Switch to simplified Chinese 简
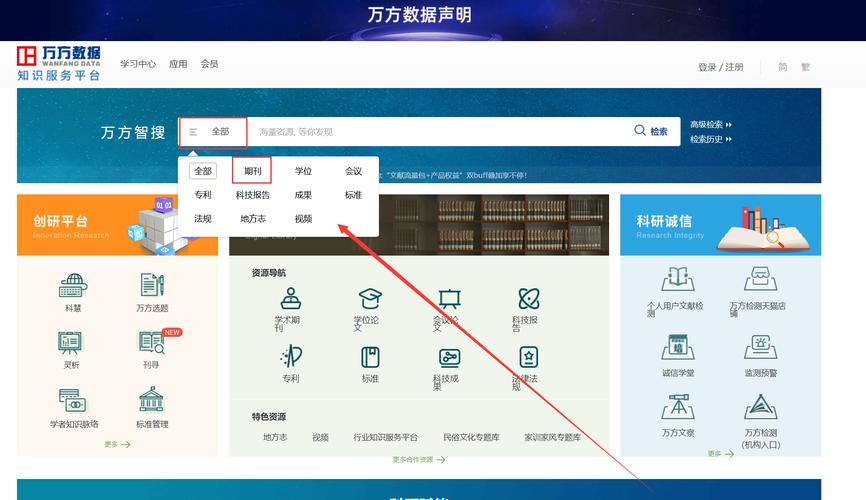866x500 pixels. click(783, 67)
